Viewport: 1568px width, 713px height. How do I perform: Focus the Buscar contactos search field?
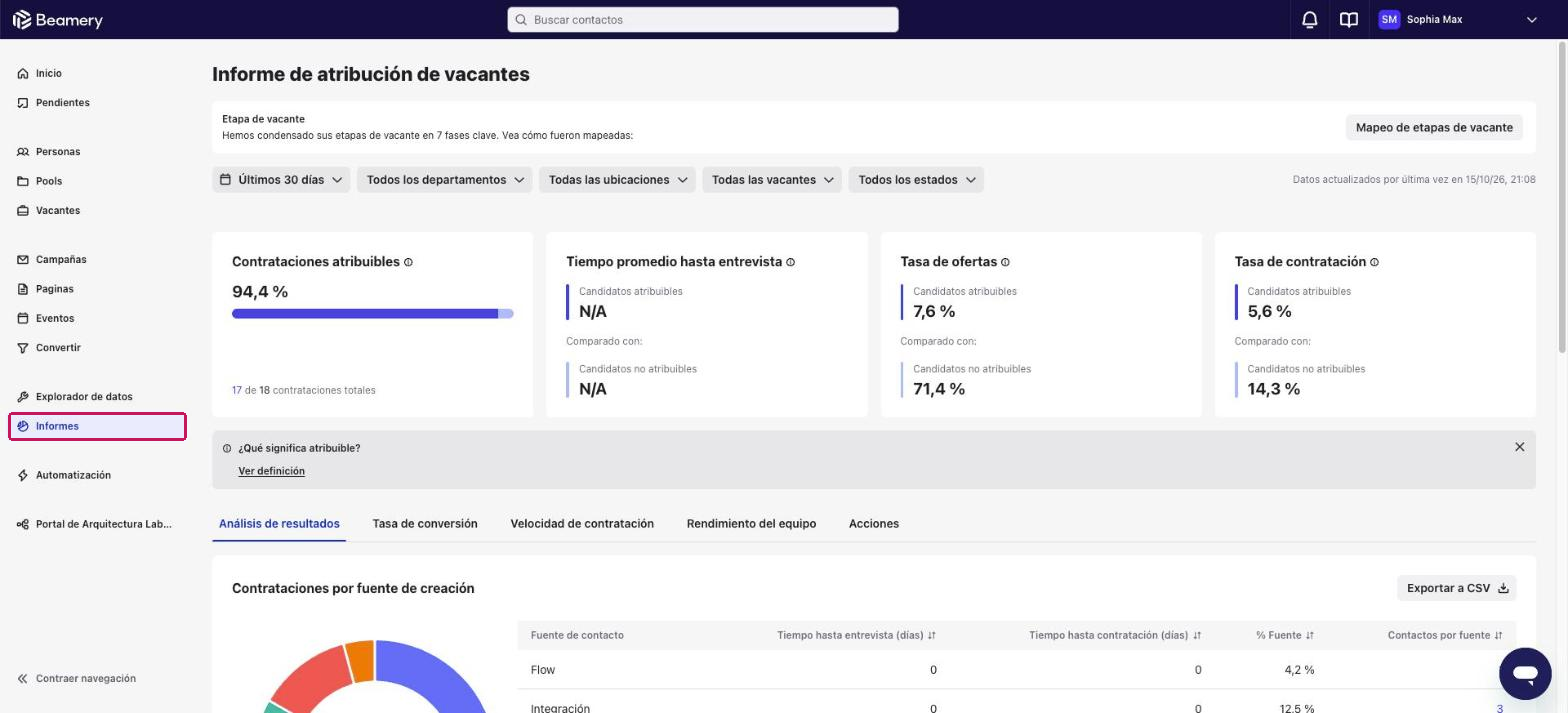[703, 19]
